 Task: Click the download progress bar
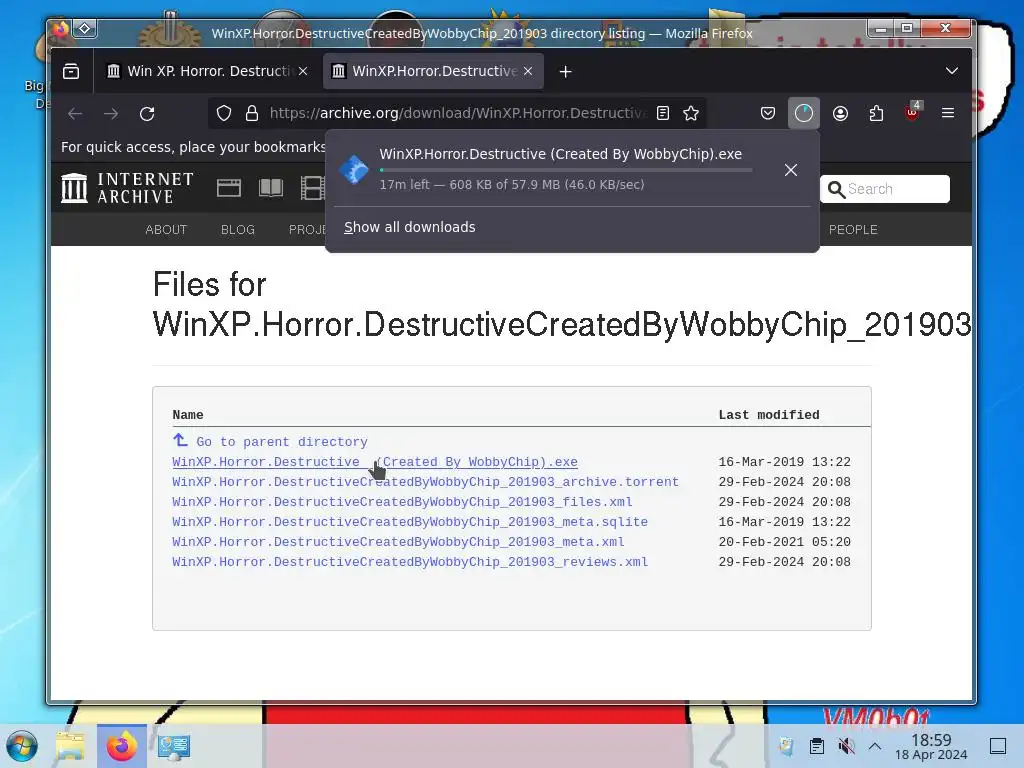566,170
